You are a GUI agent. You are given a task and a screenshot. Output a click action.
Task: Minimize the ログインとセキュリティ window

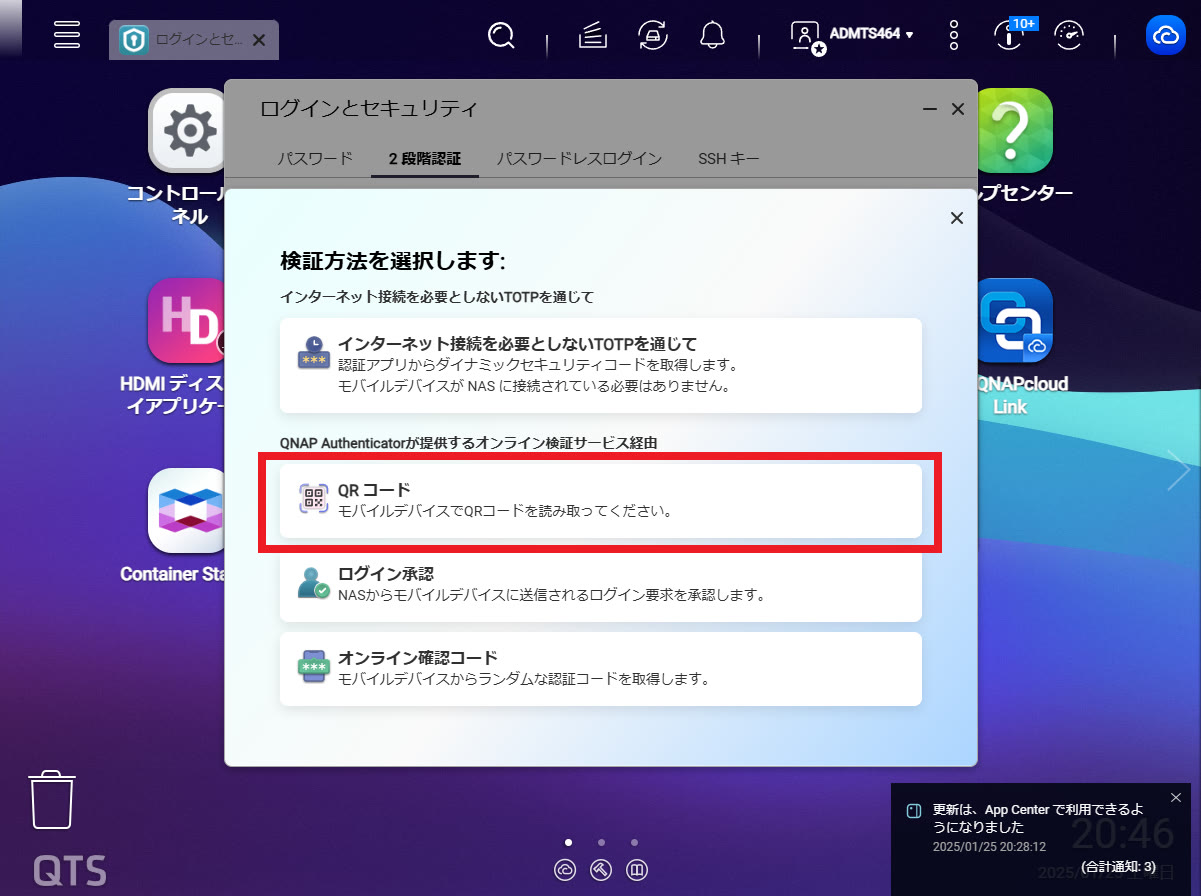pyautogui.click(x=930, y=109)
